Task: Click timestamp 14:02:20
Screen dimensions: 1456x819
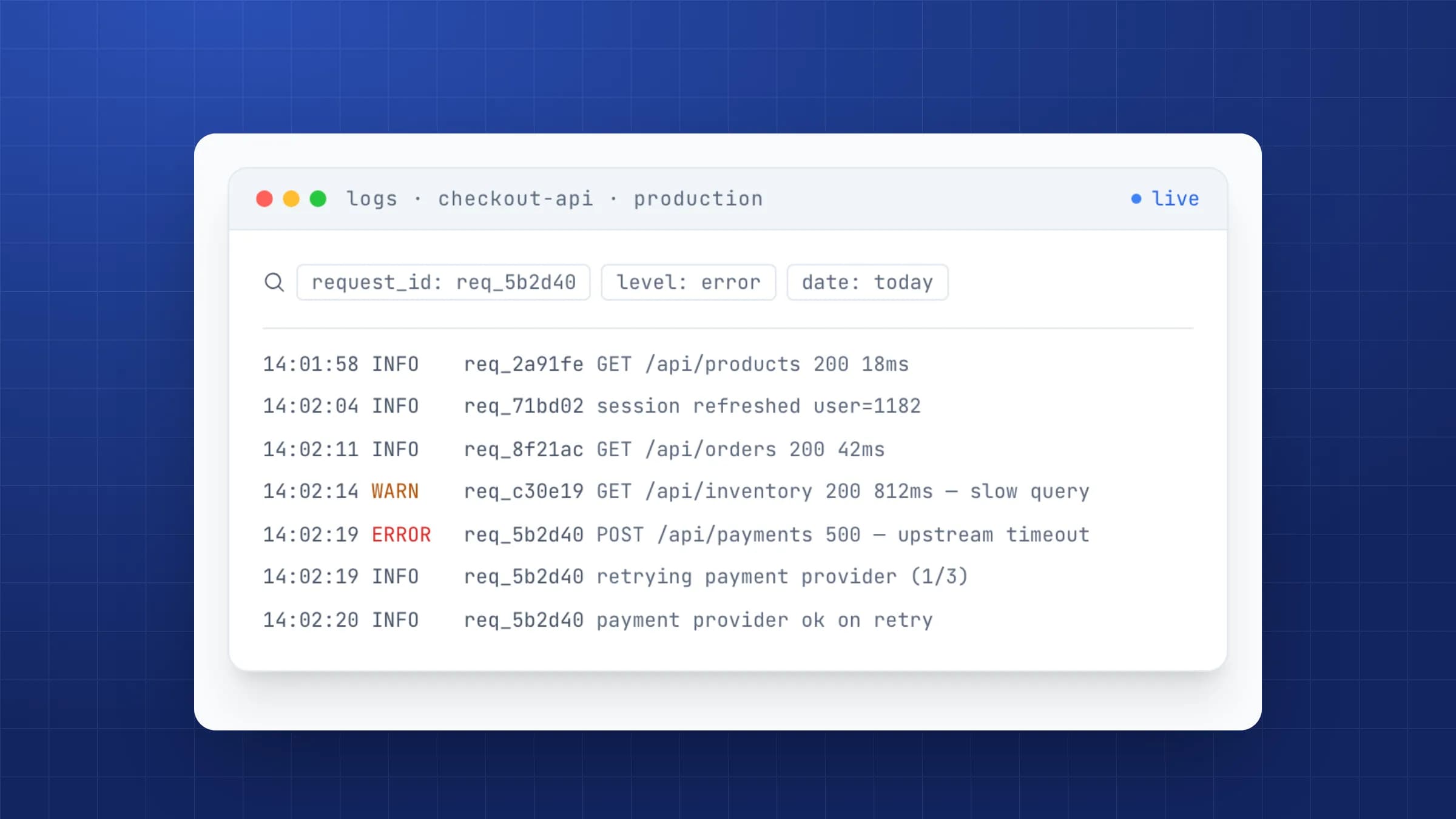Action: (x=311, y=620)
